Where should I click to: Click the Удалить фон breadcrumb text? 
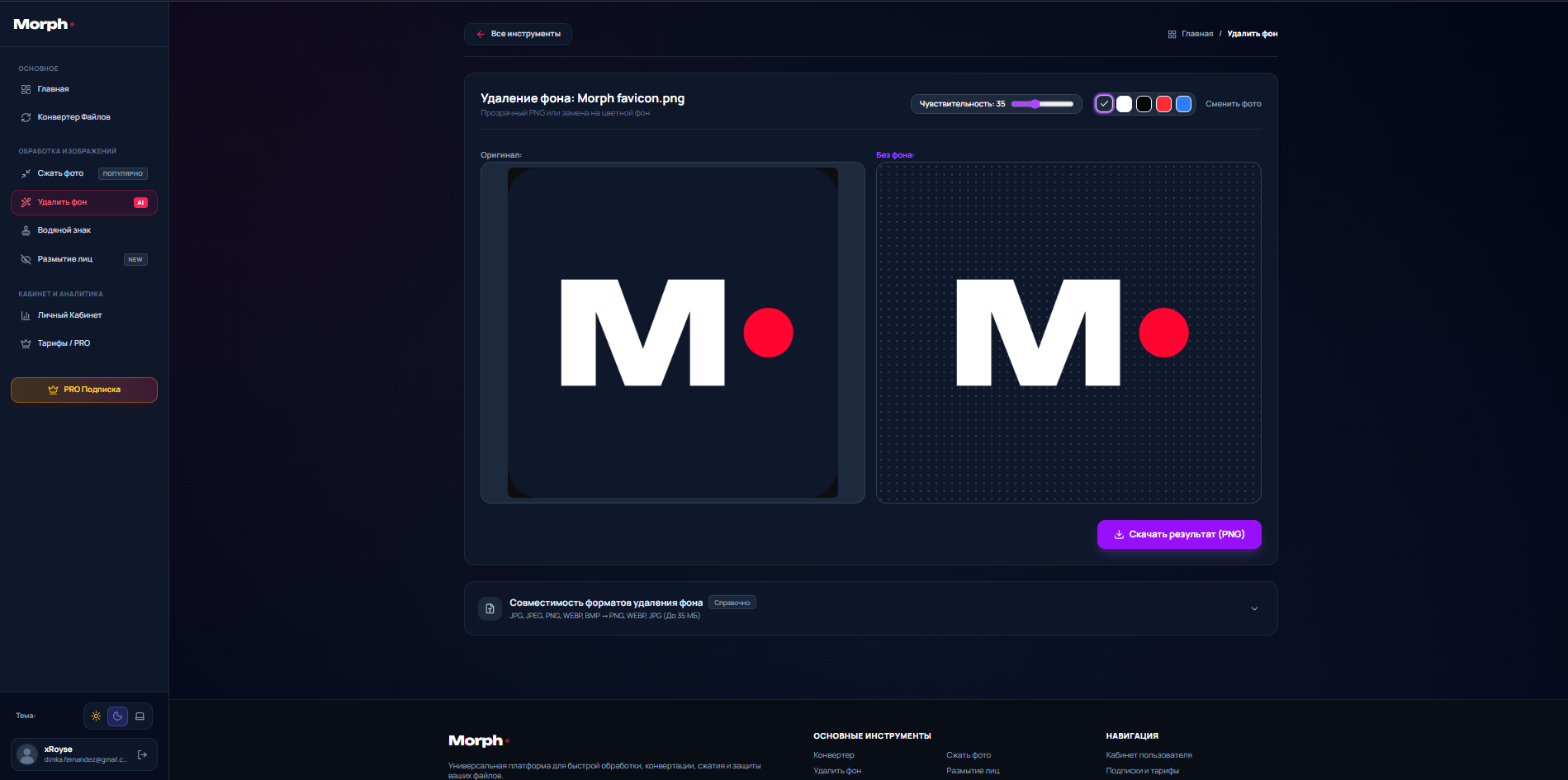1253,34
